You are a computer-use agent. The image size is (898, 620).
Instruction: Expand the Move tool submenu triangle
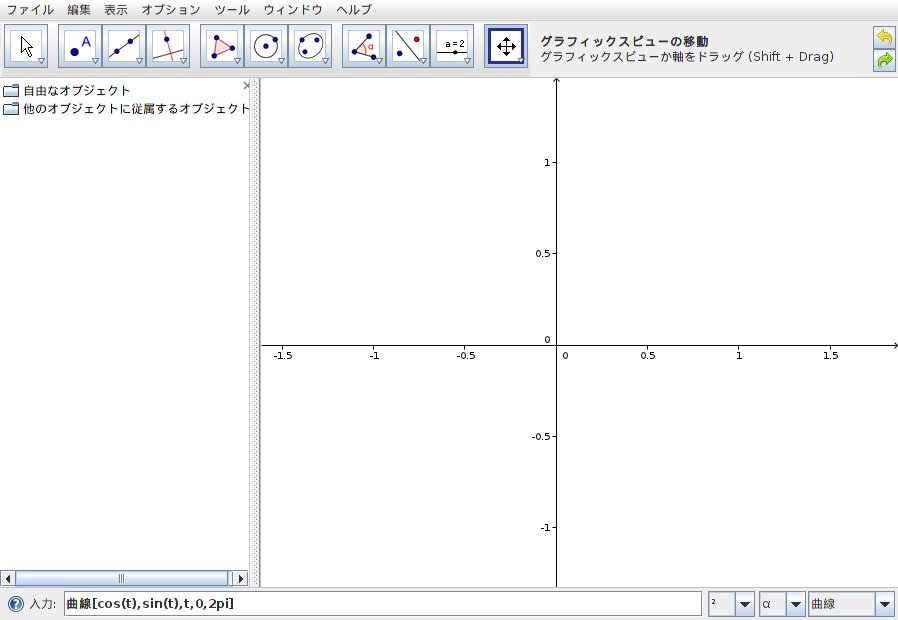coord(41,61)
